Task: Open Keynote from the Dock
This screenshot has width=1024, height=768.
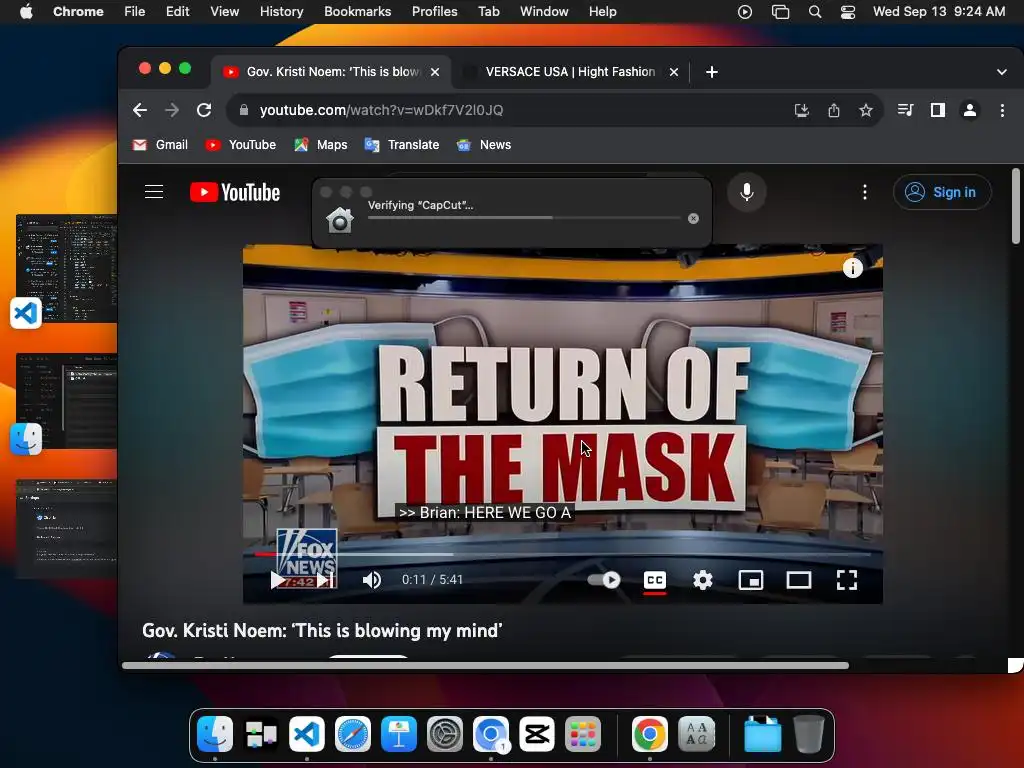Action: click(x=398, y=734)
